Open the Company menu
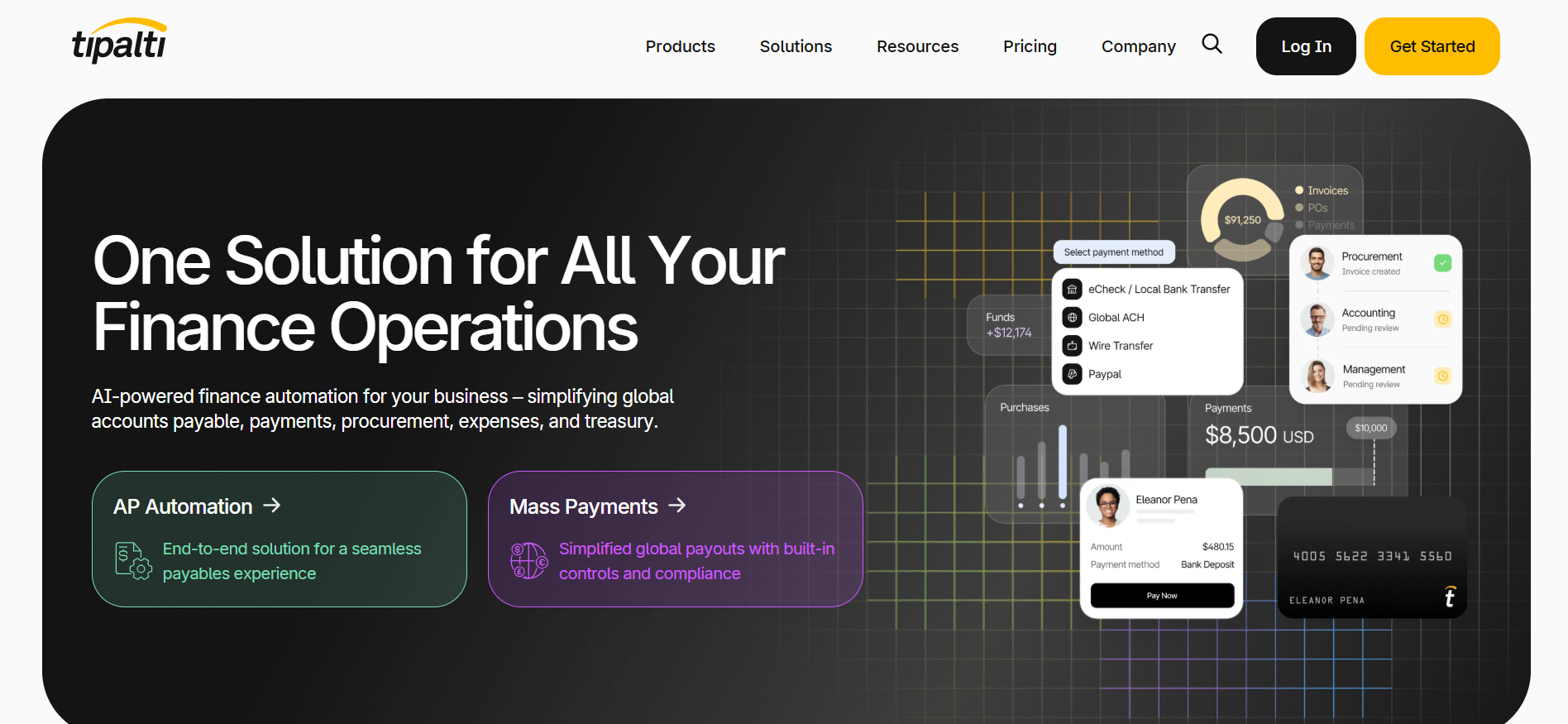Image resolution: width=1568 pixels, height=724 pixels. pos(1138,46)
